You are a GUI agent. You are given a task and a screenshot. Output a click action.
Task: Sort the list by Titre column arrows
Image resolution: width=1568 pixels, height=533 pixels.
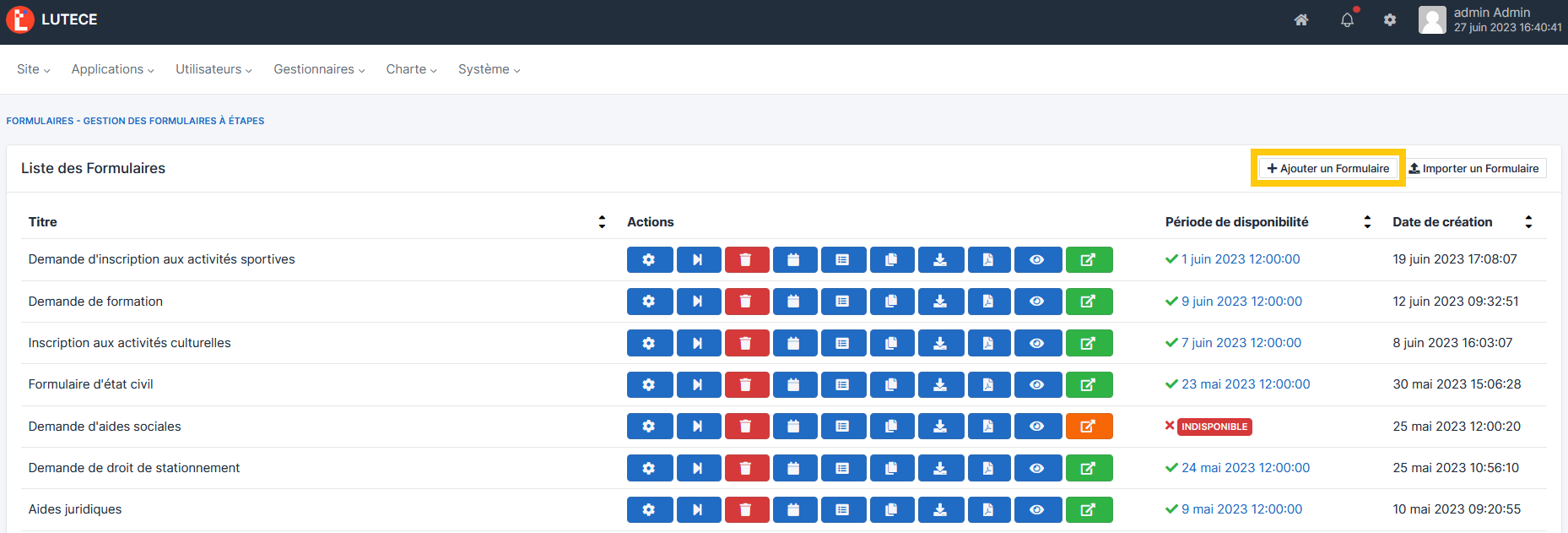pyautogui.click(x=602, y=222)
